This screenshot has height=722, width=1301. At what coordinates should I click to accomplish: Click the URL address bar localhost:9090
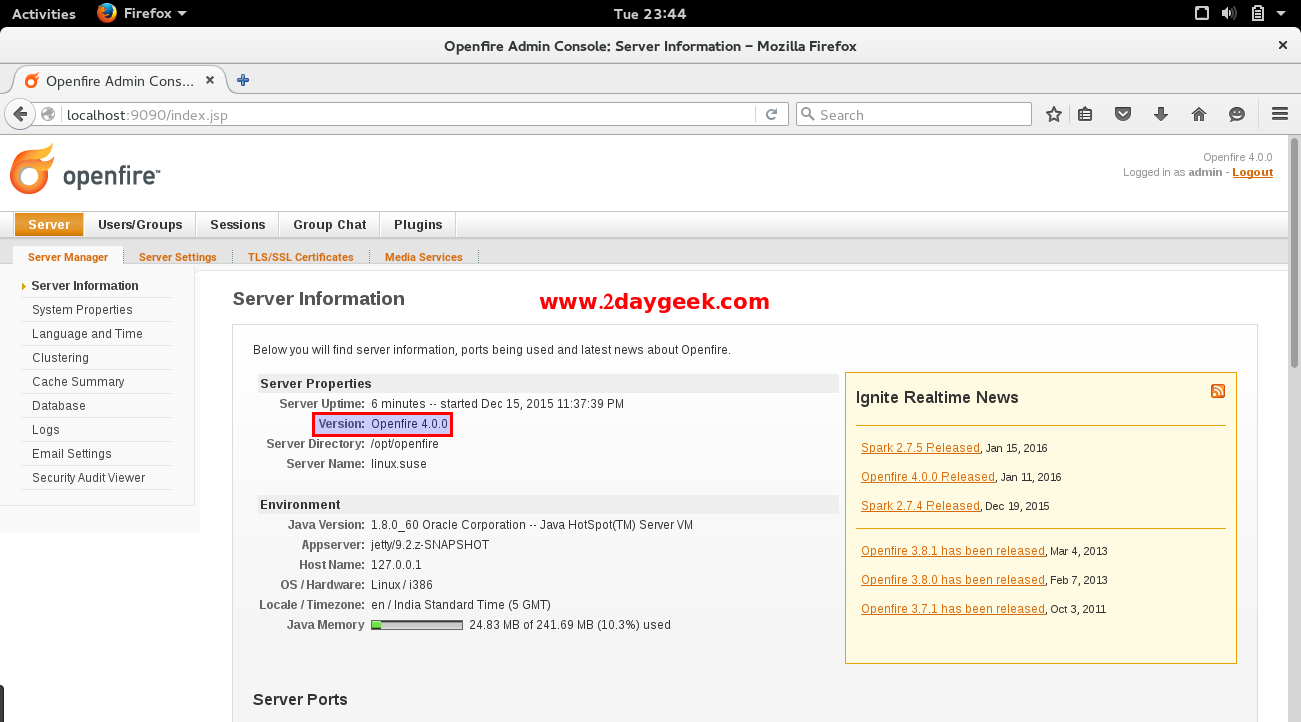click(x=410, y=115)
